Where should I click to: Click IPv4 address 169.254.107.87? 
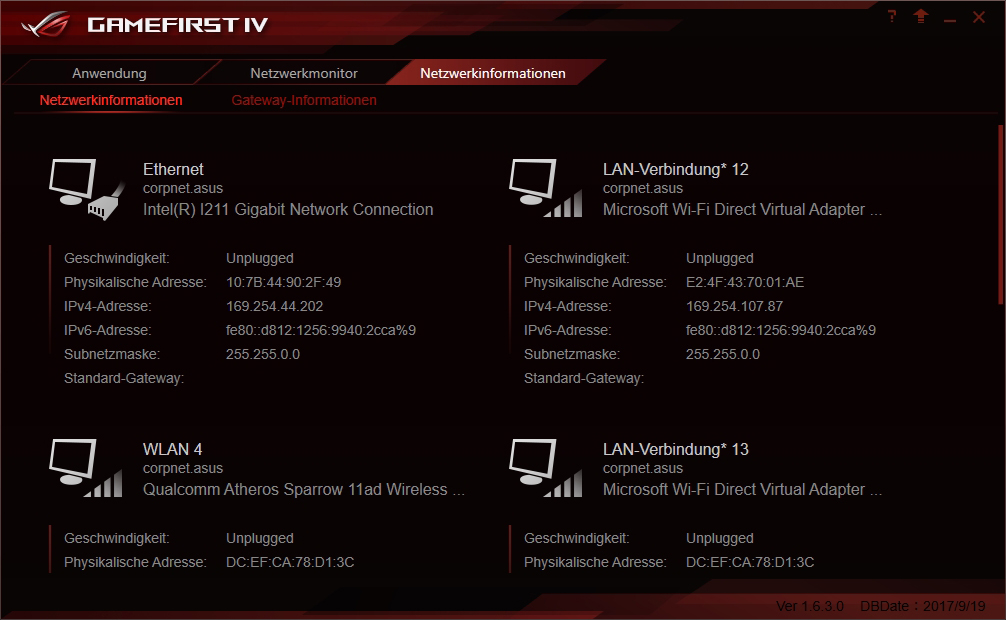(x=735, y=306)
